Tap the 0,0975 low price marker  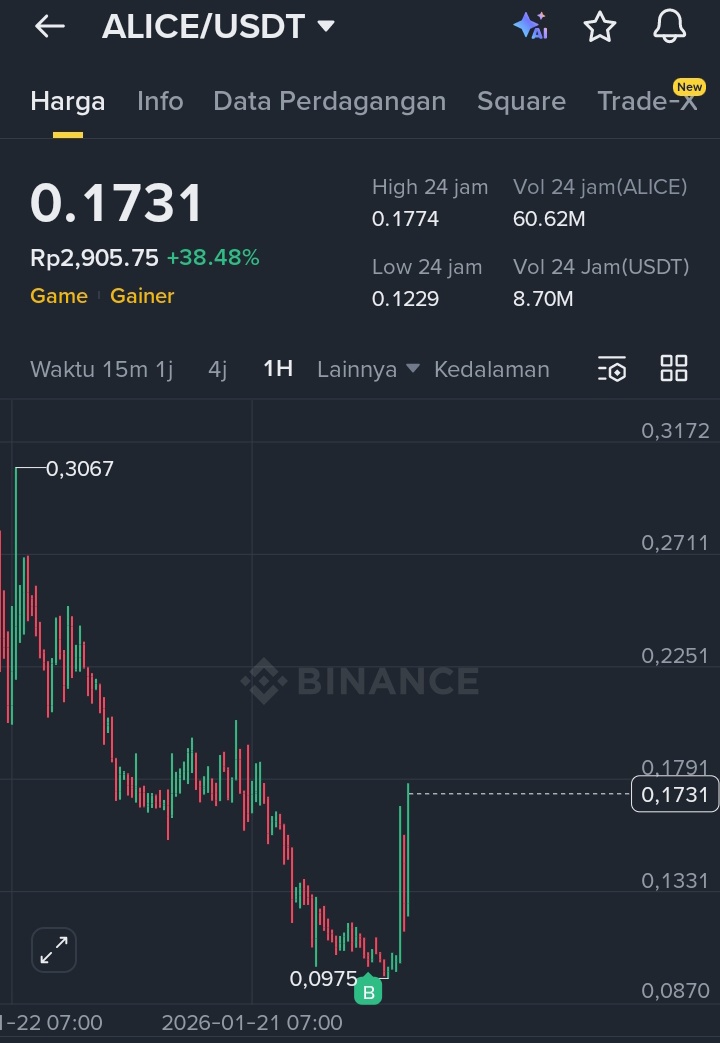coord(323,978)
